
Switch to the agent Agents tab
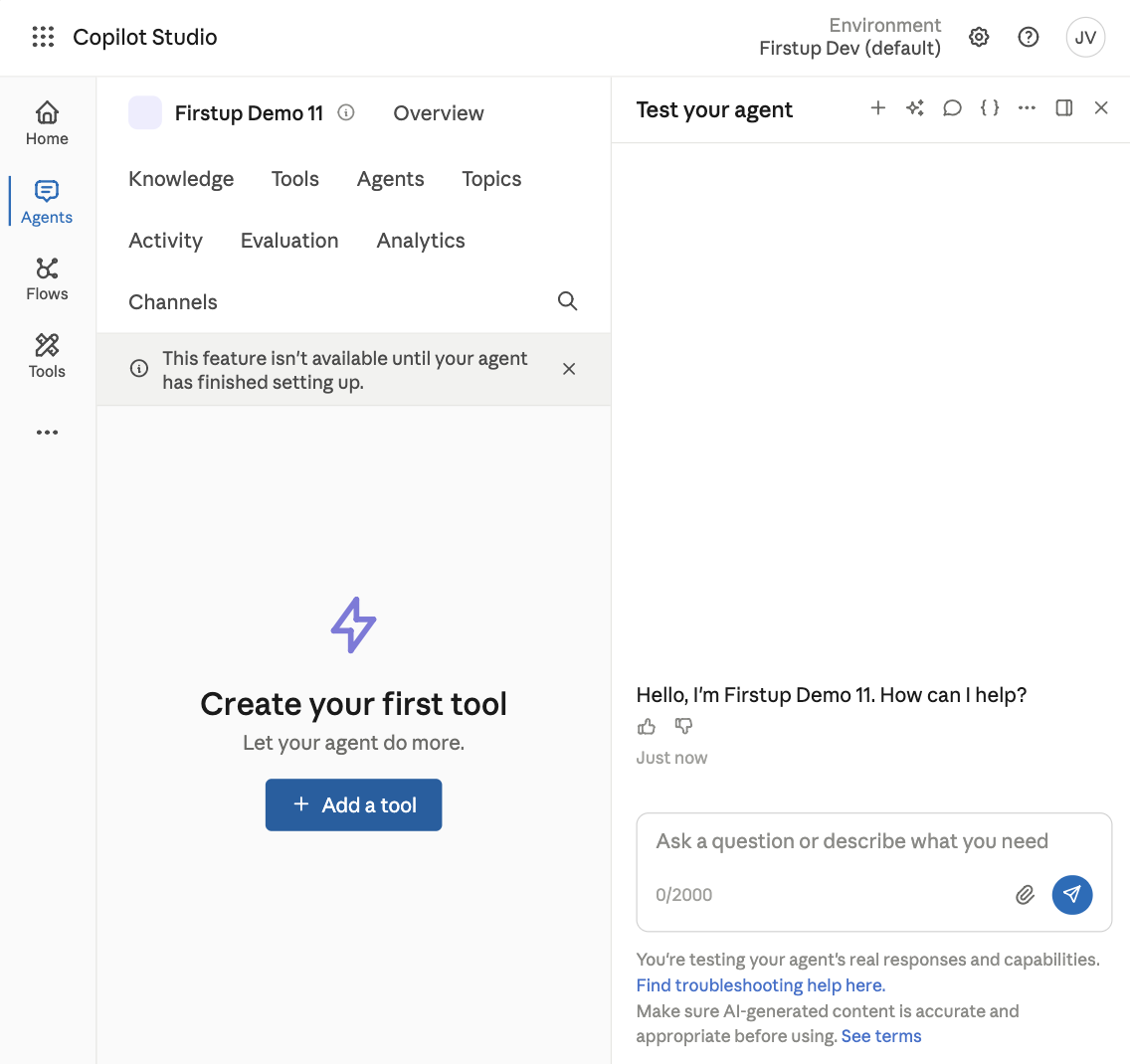391,179
